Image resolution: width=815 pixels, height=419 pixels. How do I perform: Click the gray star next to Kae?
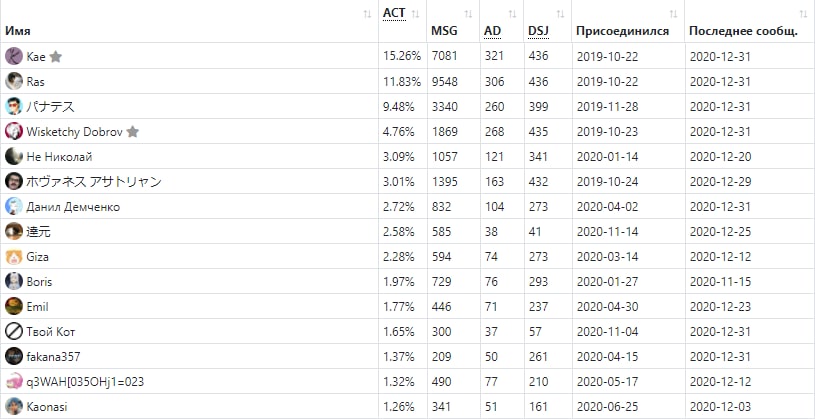coord(56,57)
